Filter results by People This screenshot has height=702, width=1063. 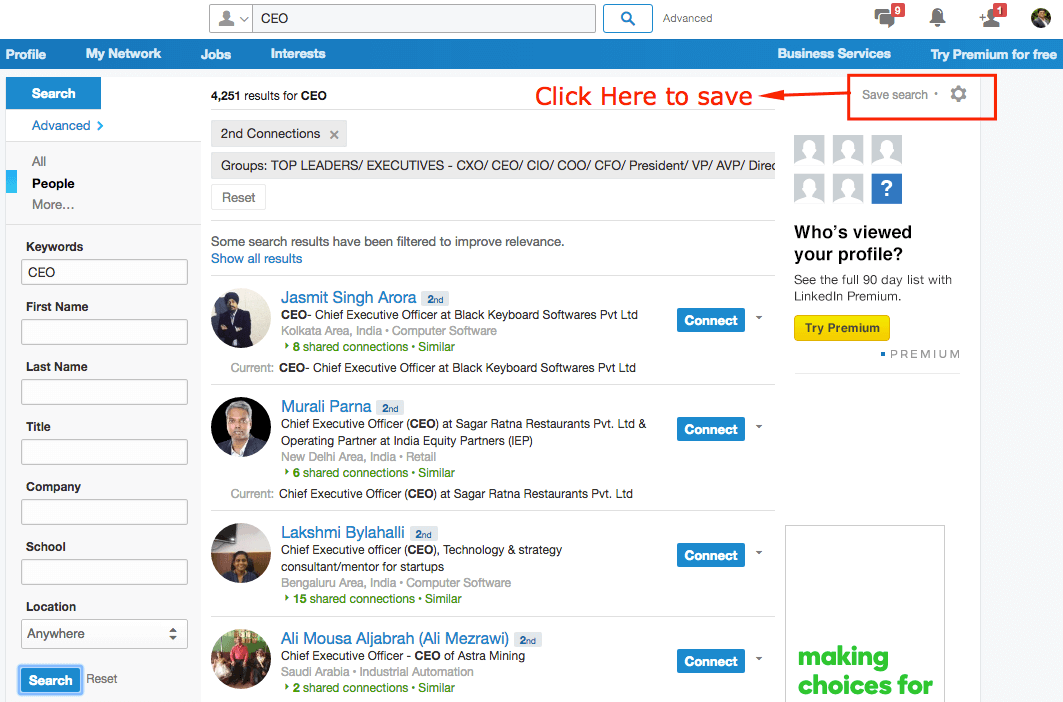click(x=53, y=183)
